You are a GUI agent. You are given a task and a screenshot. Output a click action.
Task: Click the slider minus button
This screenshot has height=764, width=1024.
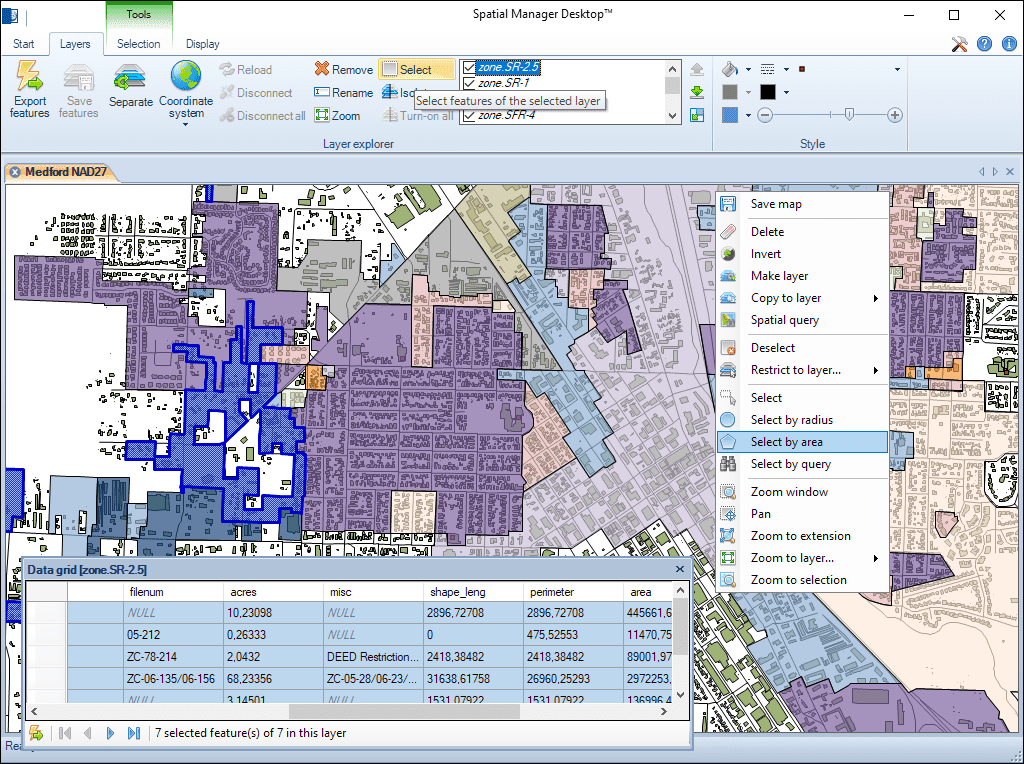coord(765,116)
